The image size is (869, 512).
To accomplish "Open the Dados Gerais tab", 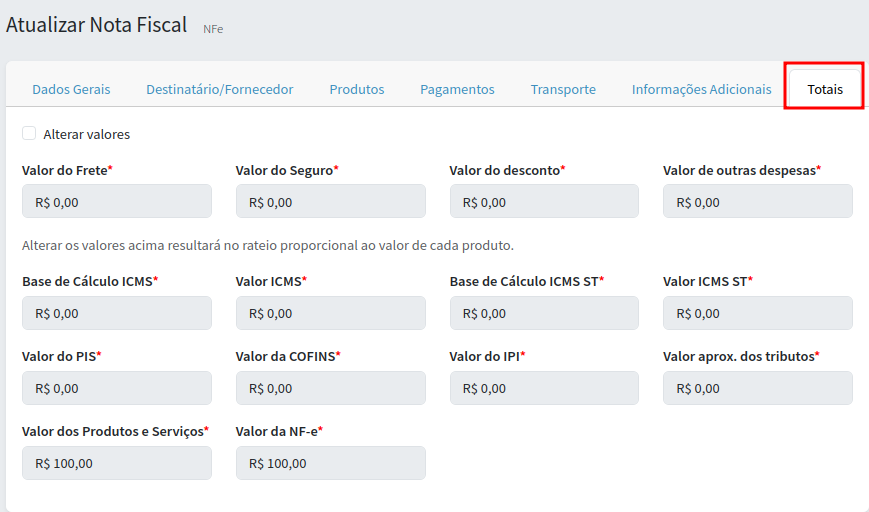I will click(x=71, y=89).
